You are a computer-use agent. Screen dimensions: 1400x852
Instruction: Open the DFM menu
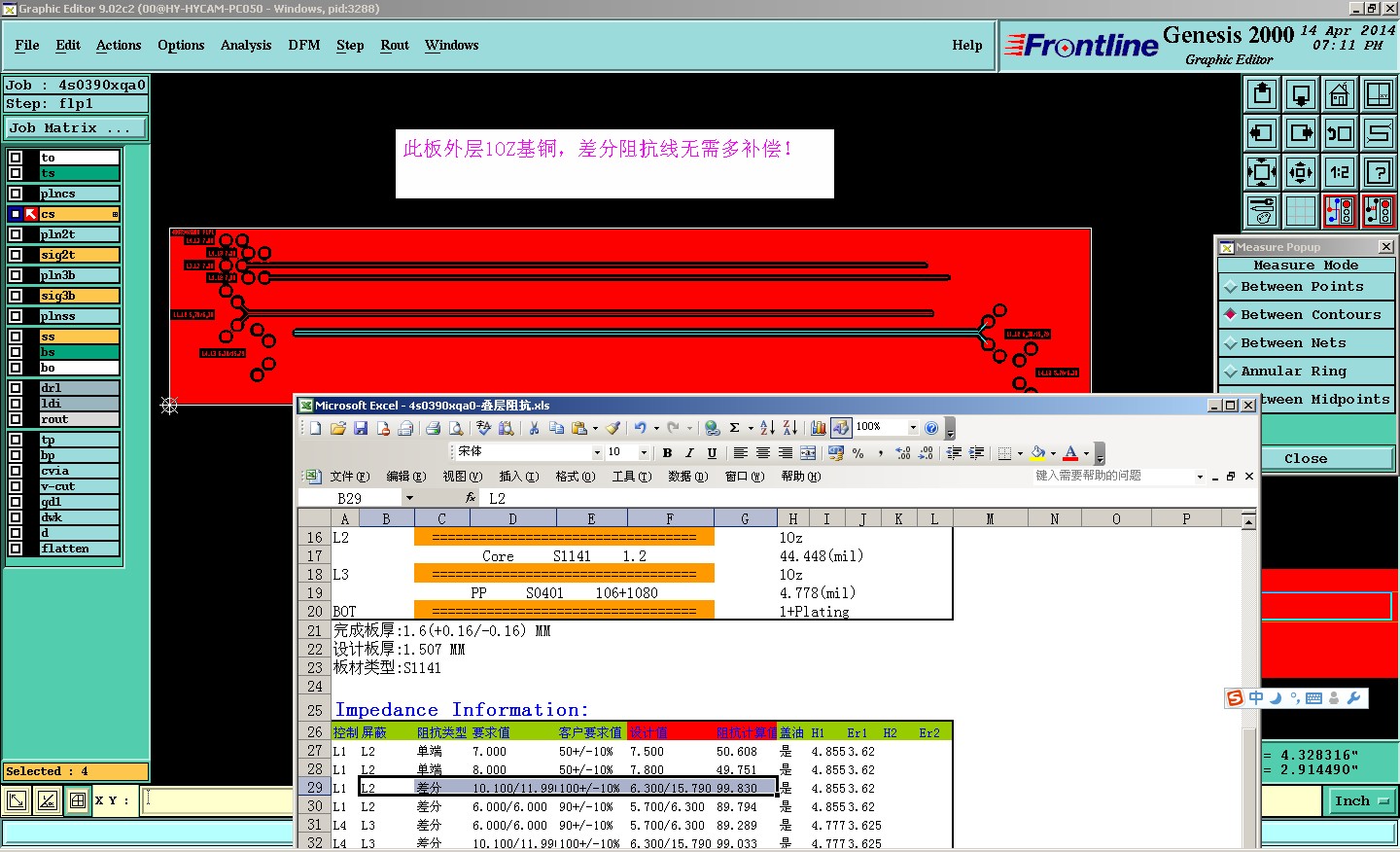(304, 46)
